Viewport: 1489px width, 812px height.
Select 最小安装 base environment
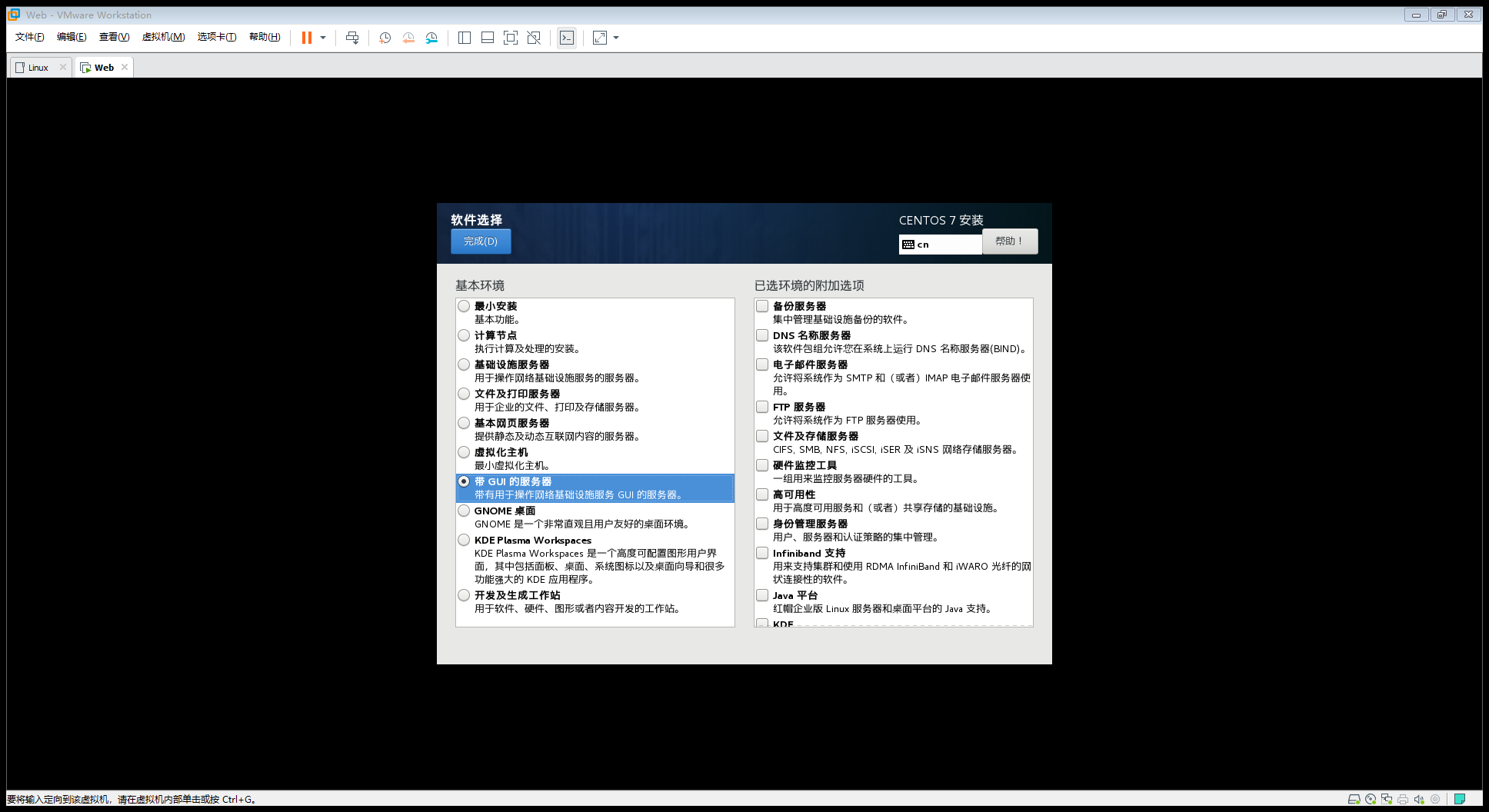[464, 306]
